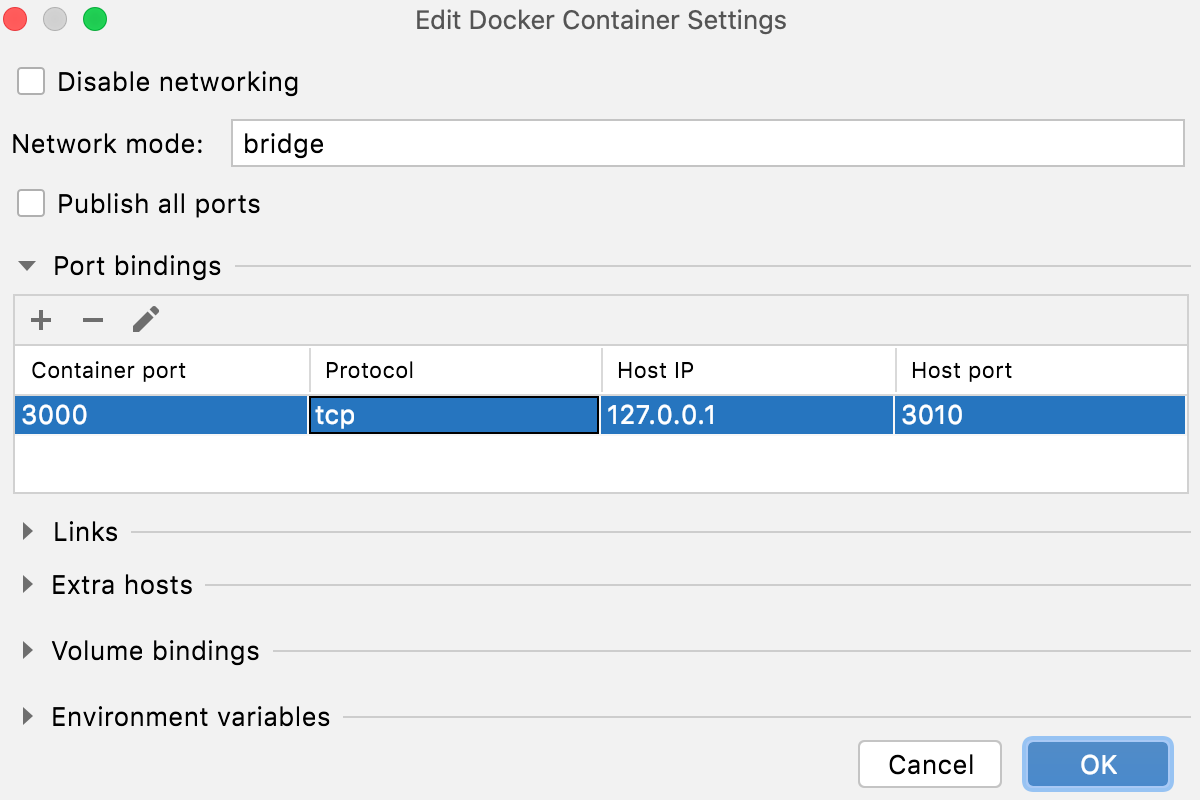1200x800 pixels.
Task: Enable the Disable networking checkbox
Action: 30,81
